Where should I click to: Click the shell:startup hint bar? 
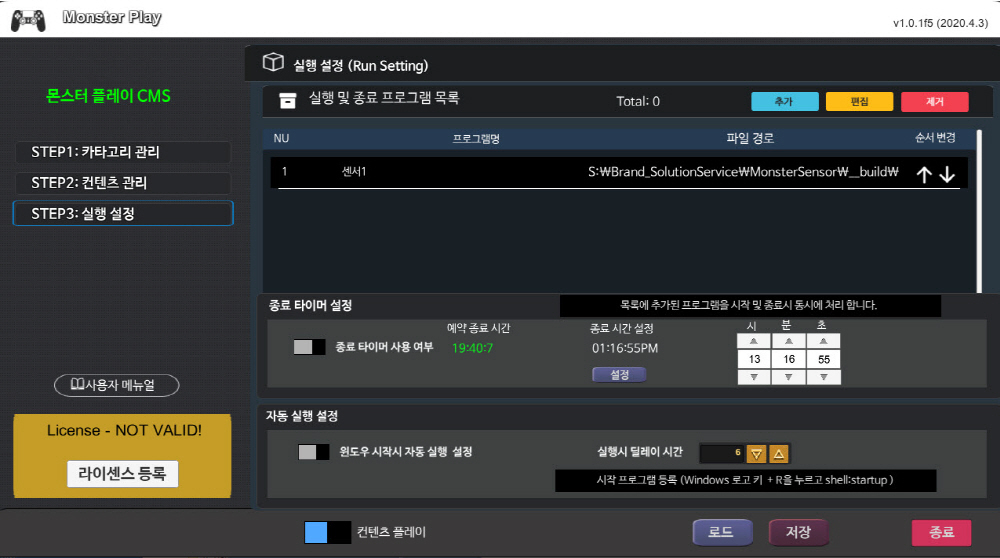(x=746, y=480)
